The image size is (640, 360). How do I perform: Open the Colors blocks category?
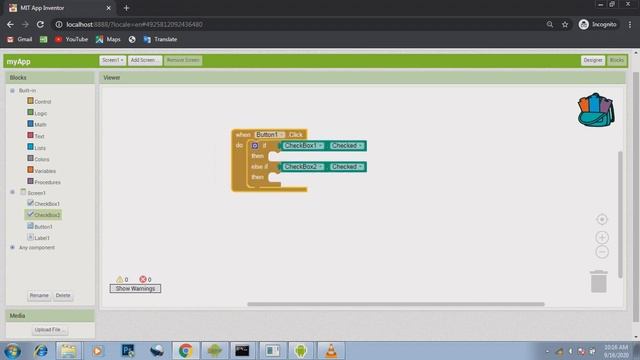pos(38,159)
